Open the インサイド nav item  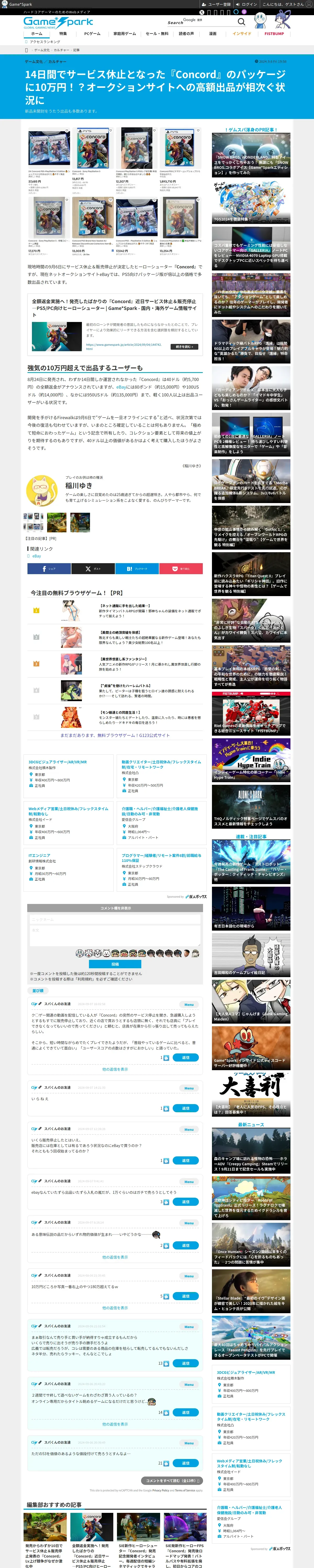[x=242, y=34]
